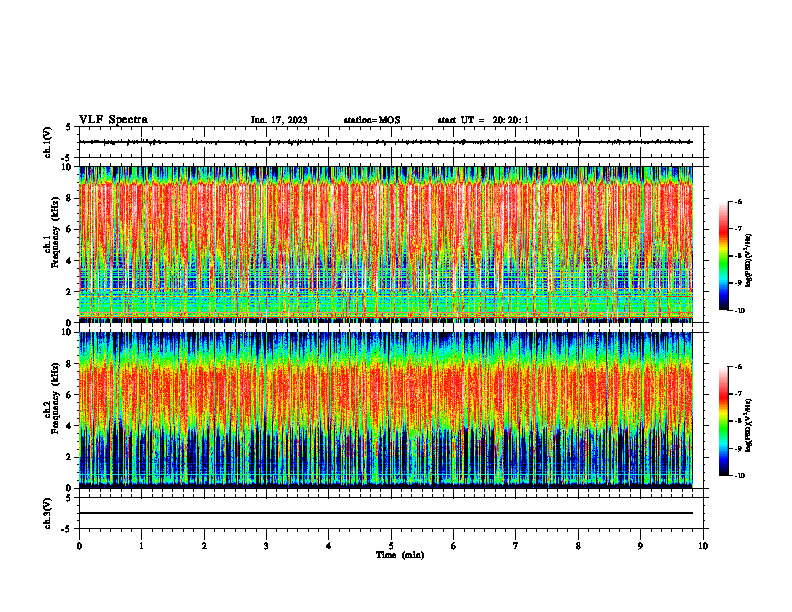Click the "6" kHz tick of ch.2 spectrogram
Viewport: 792px width, 612px height.
tap(70, 395)
